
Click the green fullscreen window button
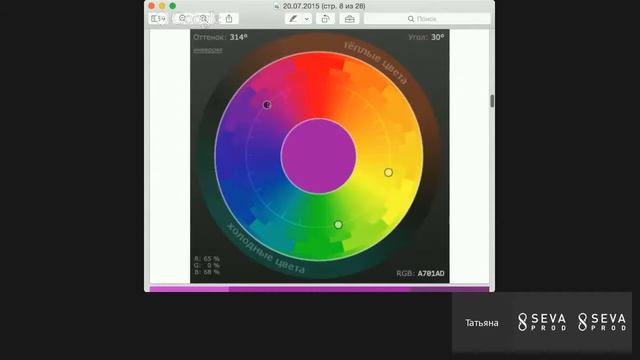point(173,6)
